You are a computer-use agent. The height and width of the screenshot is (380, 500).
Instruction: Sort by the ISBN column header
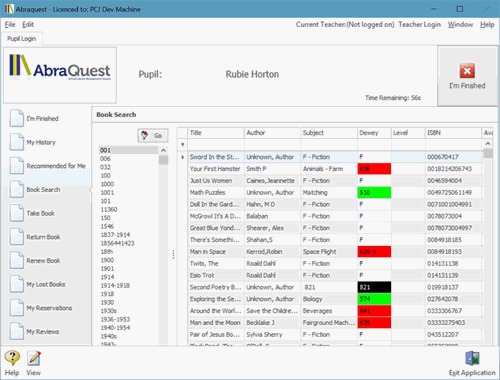453,133
